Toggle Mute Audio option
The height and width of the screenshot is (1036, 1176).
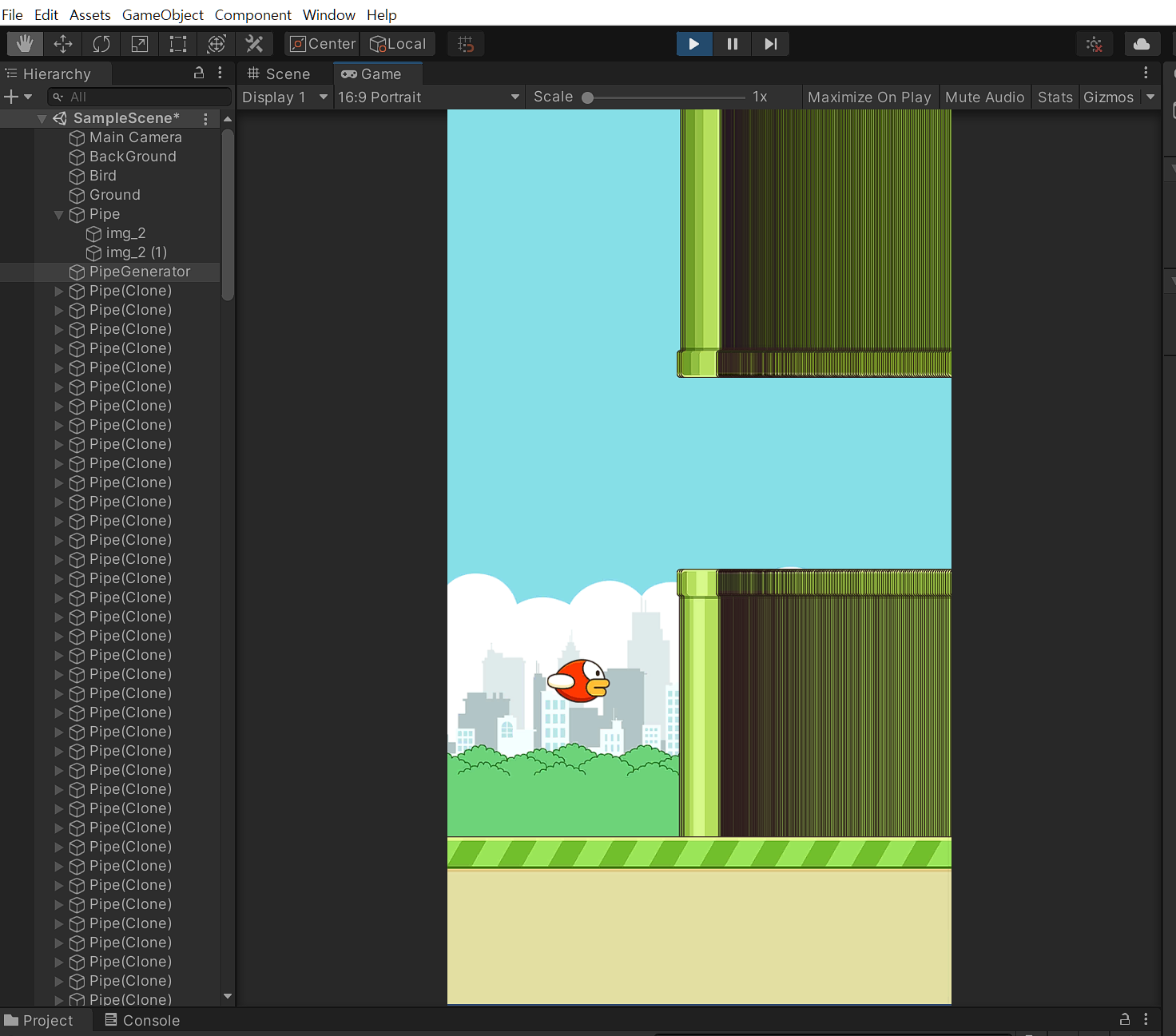pyautogui.click(x=984, y=97)
